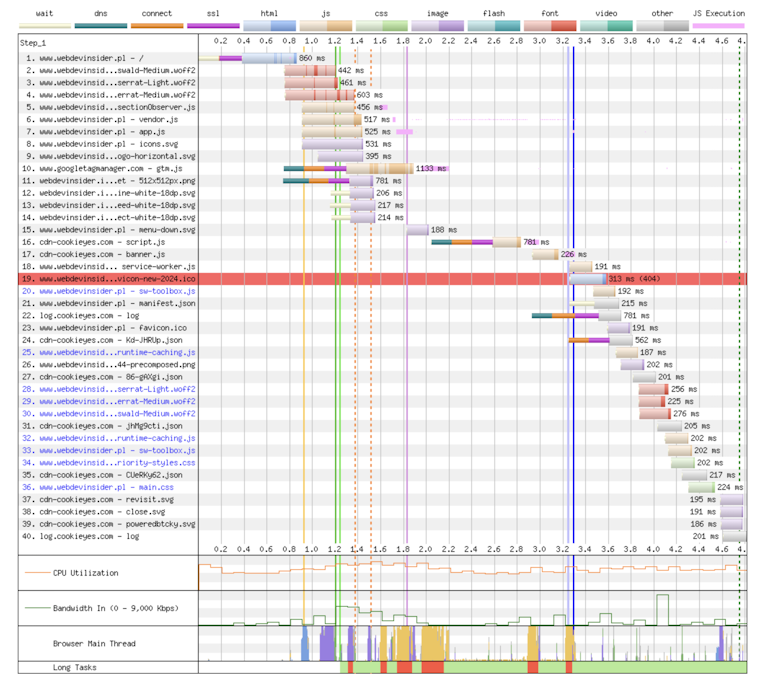Image resolution: width=768 pixels, height=681 pixels.
Task: Click the ssl legend color swatch
Action: [x=213, y=25]
